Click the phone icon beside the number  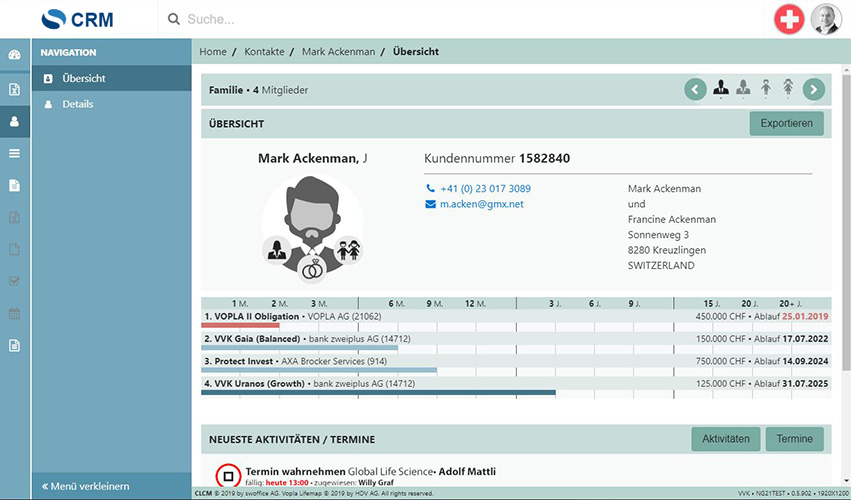pos(430,188)
